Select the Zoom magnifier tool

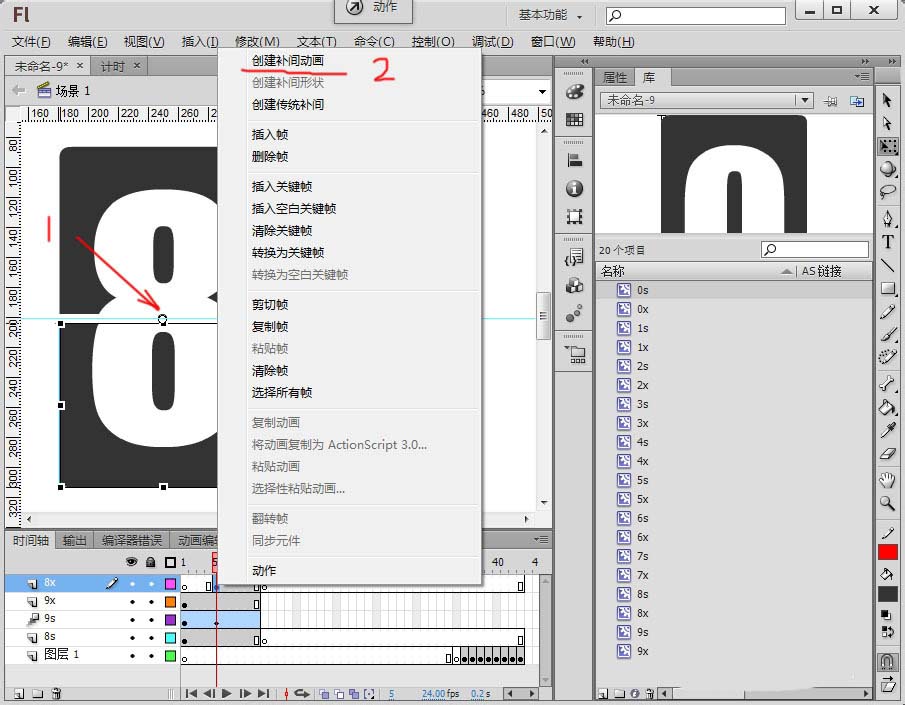pyautogui.click(x=888, y=503)
